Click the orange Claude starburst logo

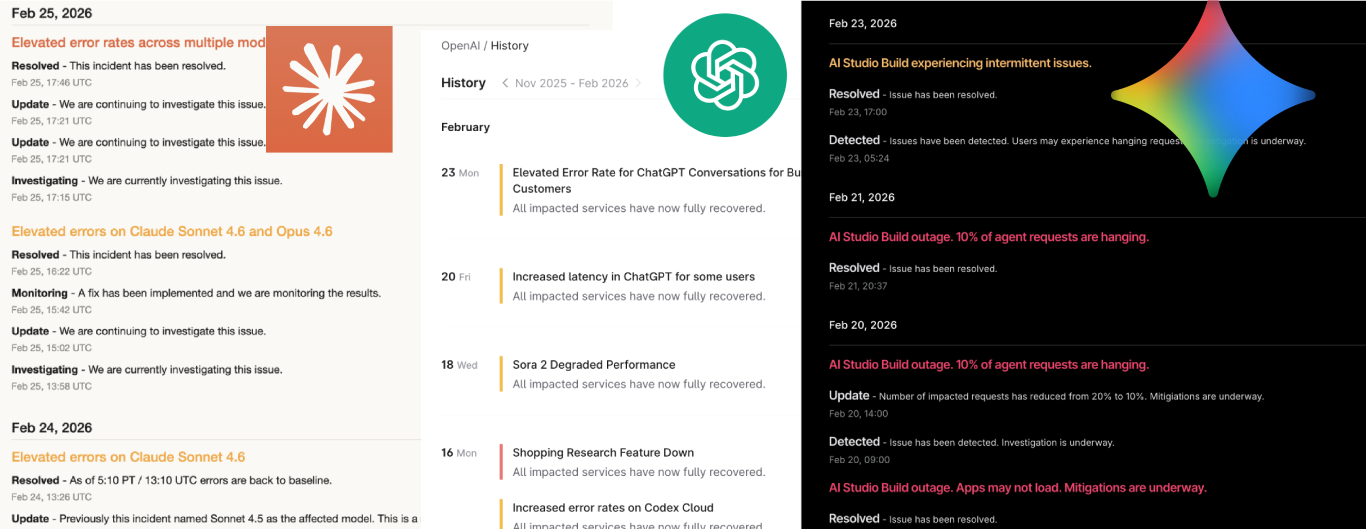(x=329, y=89)
